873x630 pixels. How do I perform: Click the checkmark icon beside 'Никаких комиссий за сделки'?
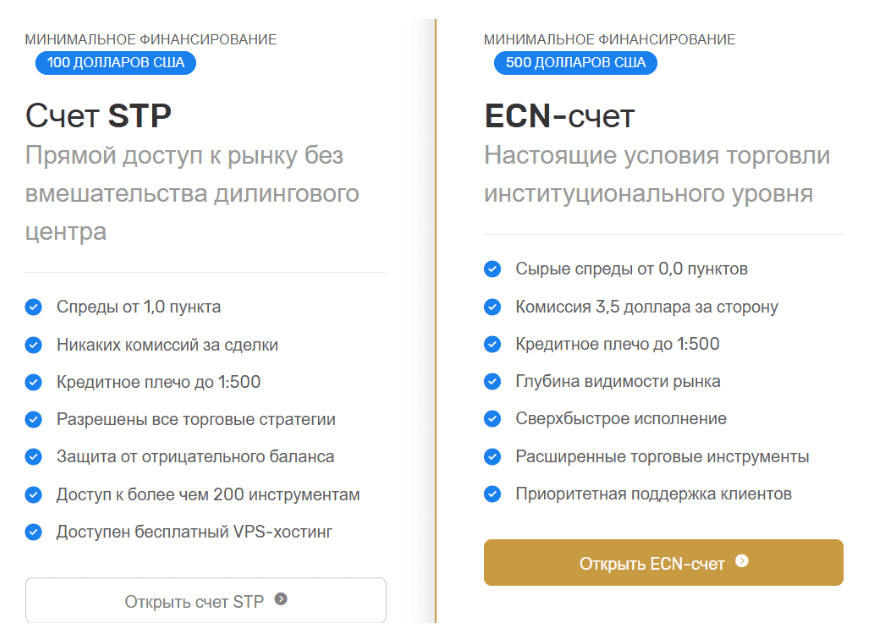(35, 345)
